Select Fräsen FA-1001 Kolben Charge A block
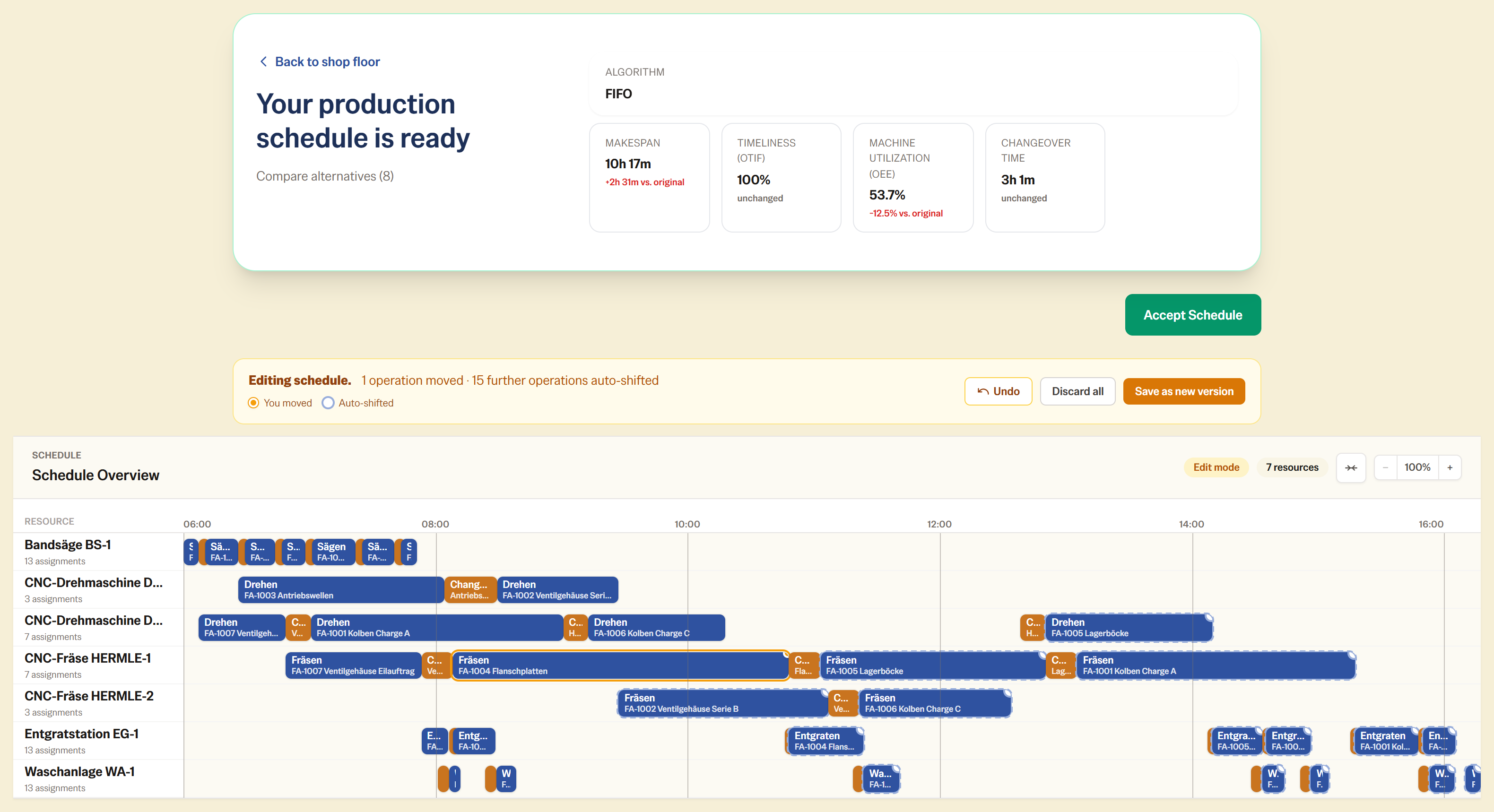This screenshot has height=812, width=1494. coord(1216,665)
